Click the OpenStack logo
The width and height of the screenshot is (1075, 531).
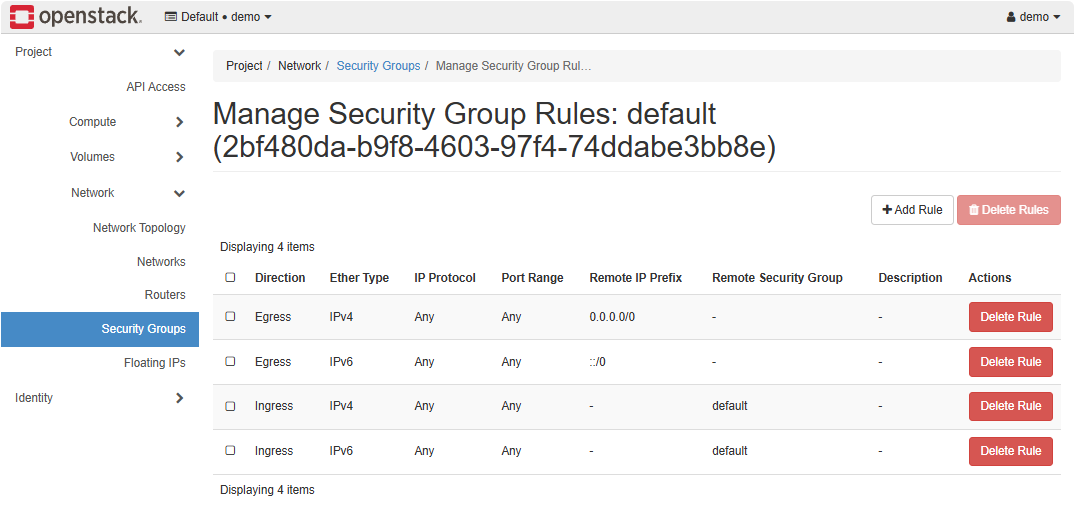click(x=75, y=17)
